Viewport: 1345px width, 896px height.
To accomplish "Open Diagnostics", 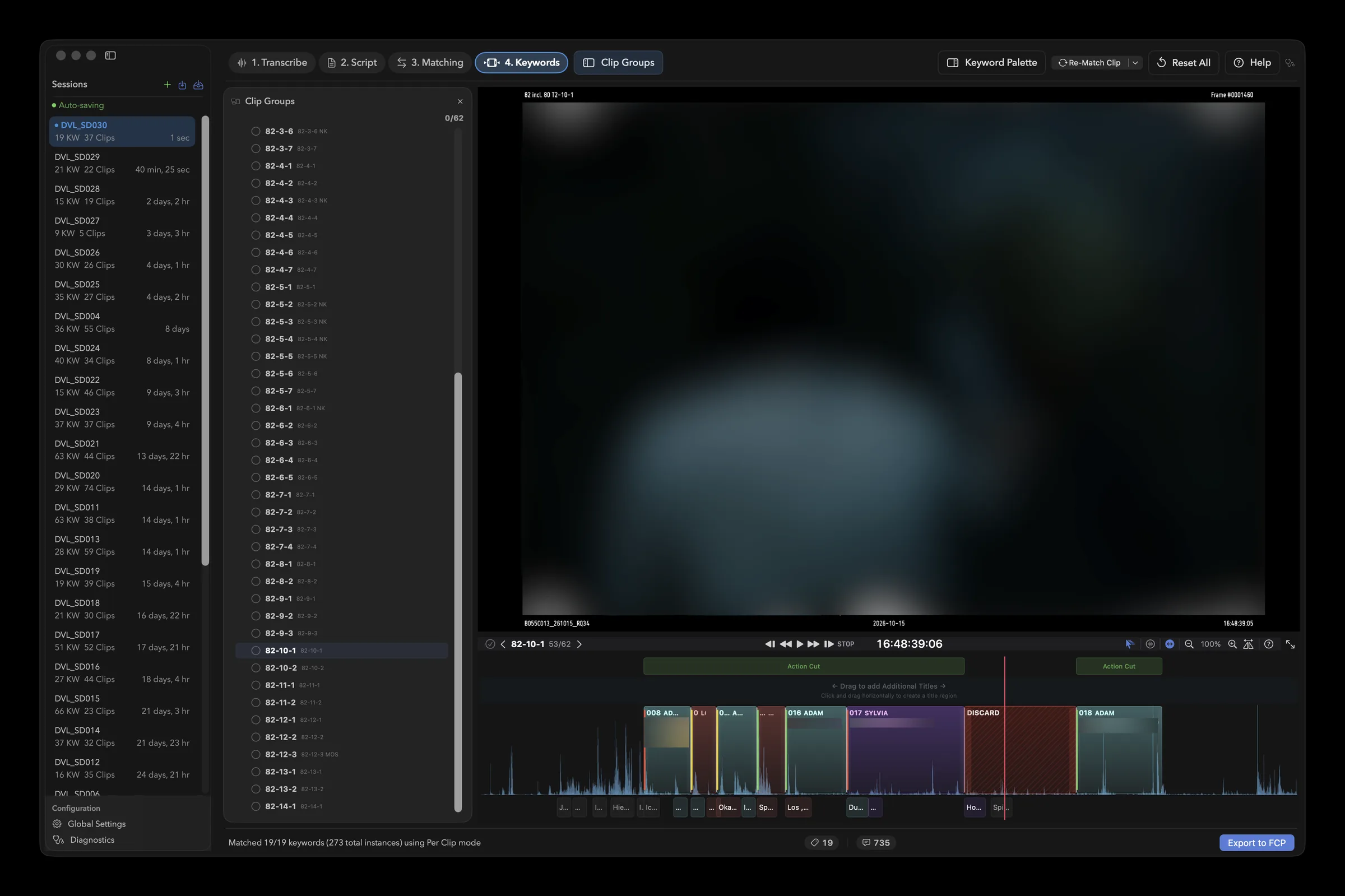I will pos(84,840).
